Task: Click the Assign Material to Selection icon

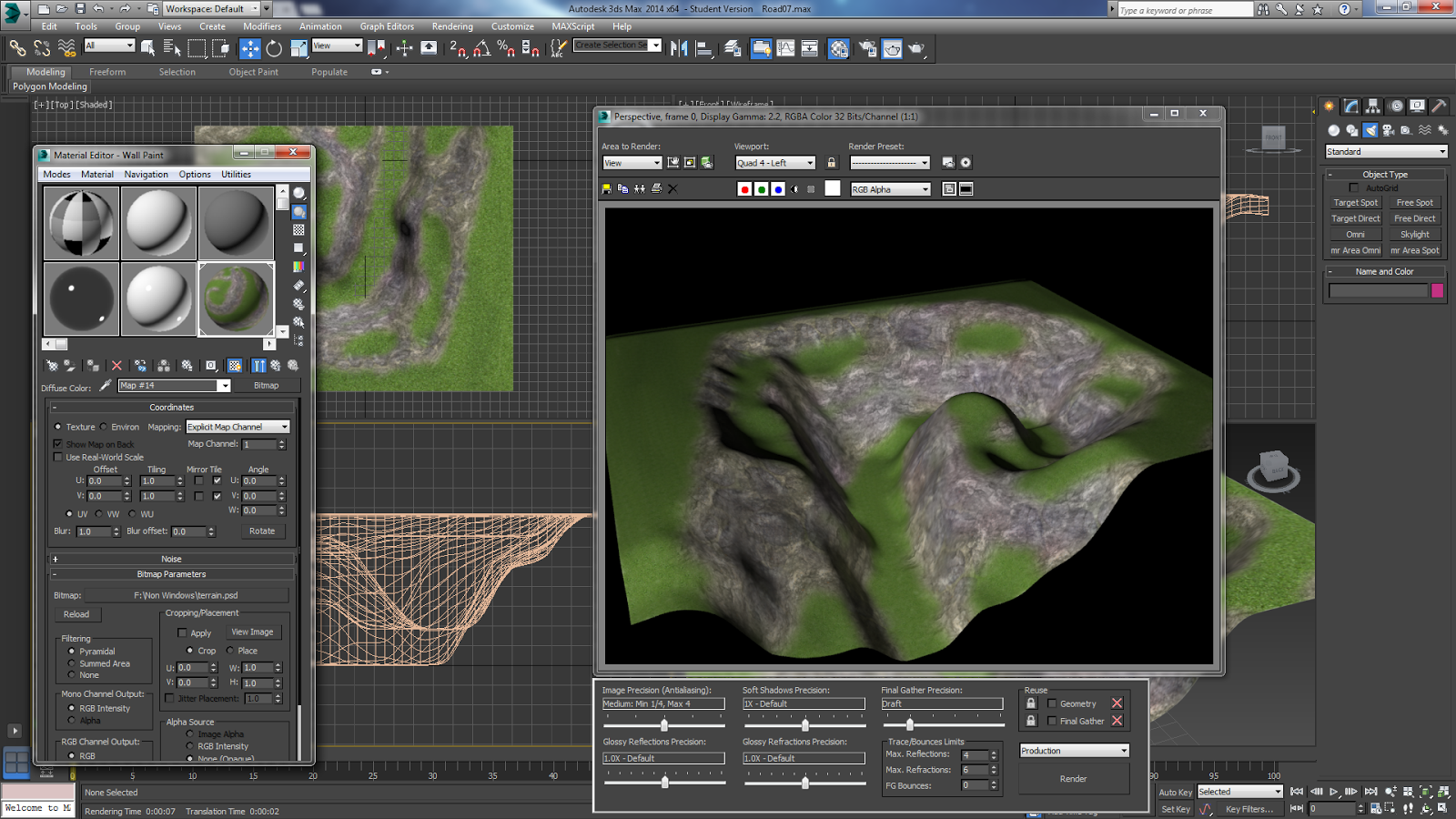Action: pos(94,367)
